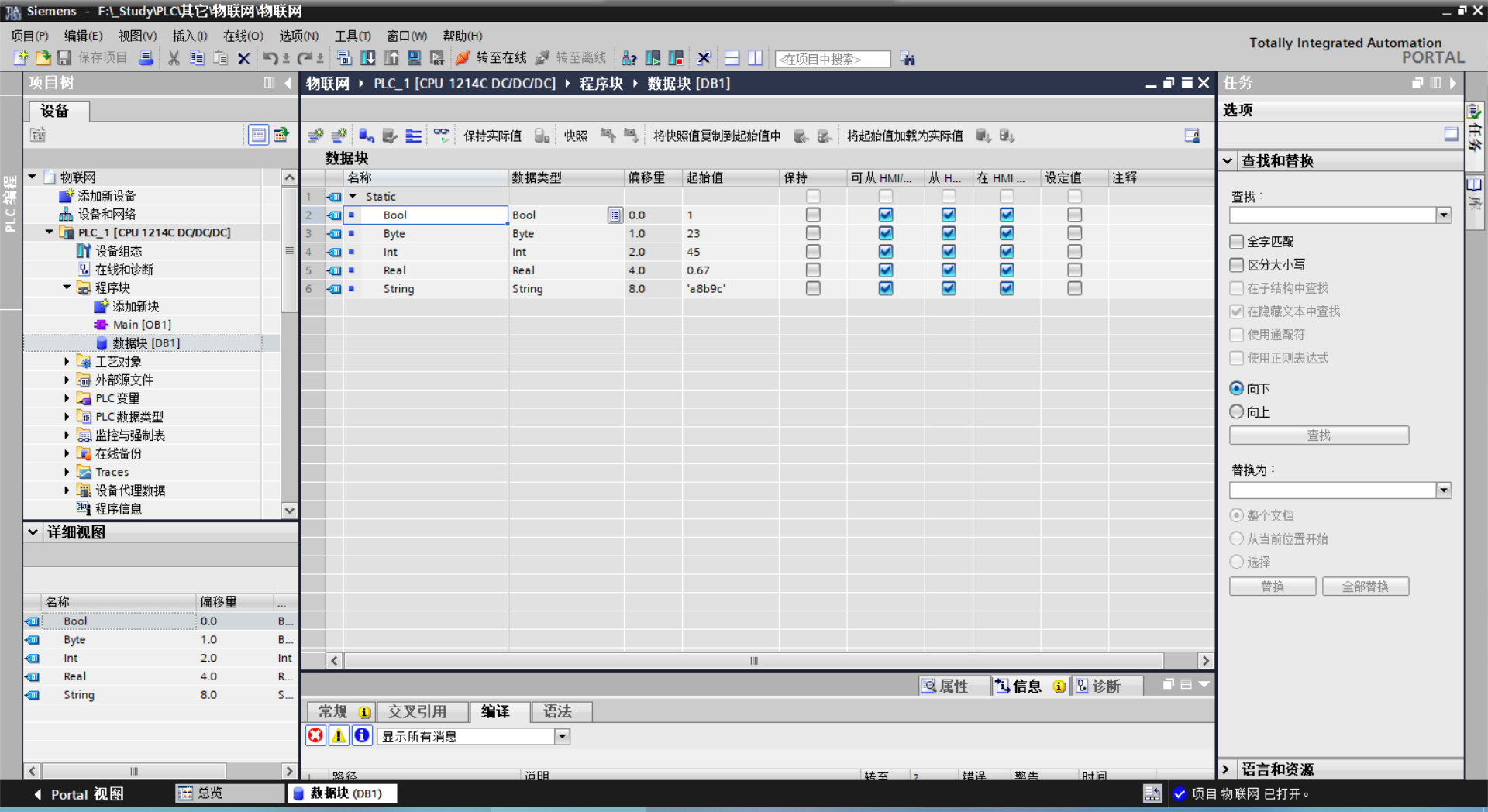This screenshot has height=812, width=1488.
Task: Expand the PLC tags folder node
Action: pyautogui.click(x=67, y=397)
